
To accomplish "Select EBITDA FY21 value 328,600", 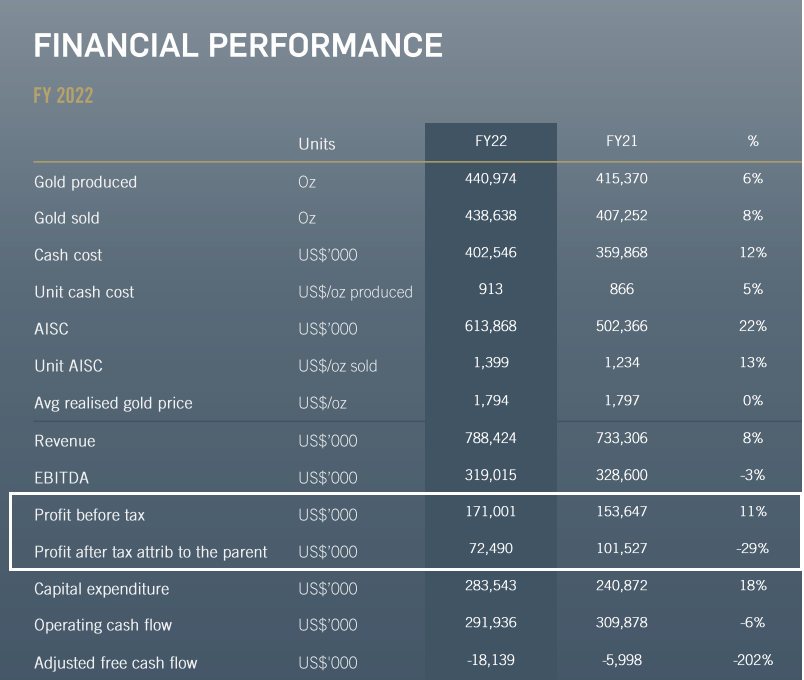I will tap(621, 475).
